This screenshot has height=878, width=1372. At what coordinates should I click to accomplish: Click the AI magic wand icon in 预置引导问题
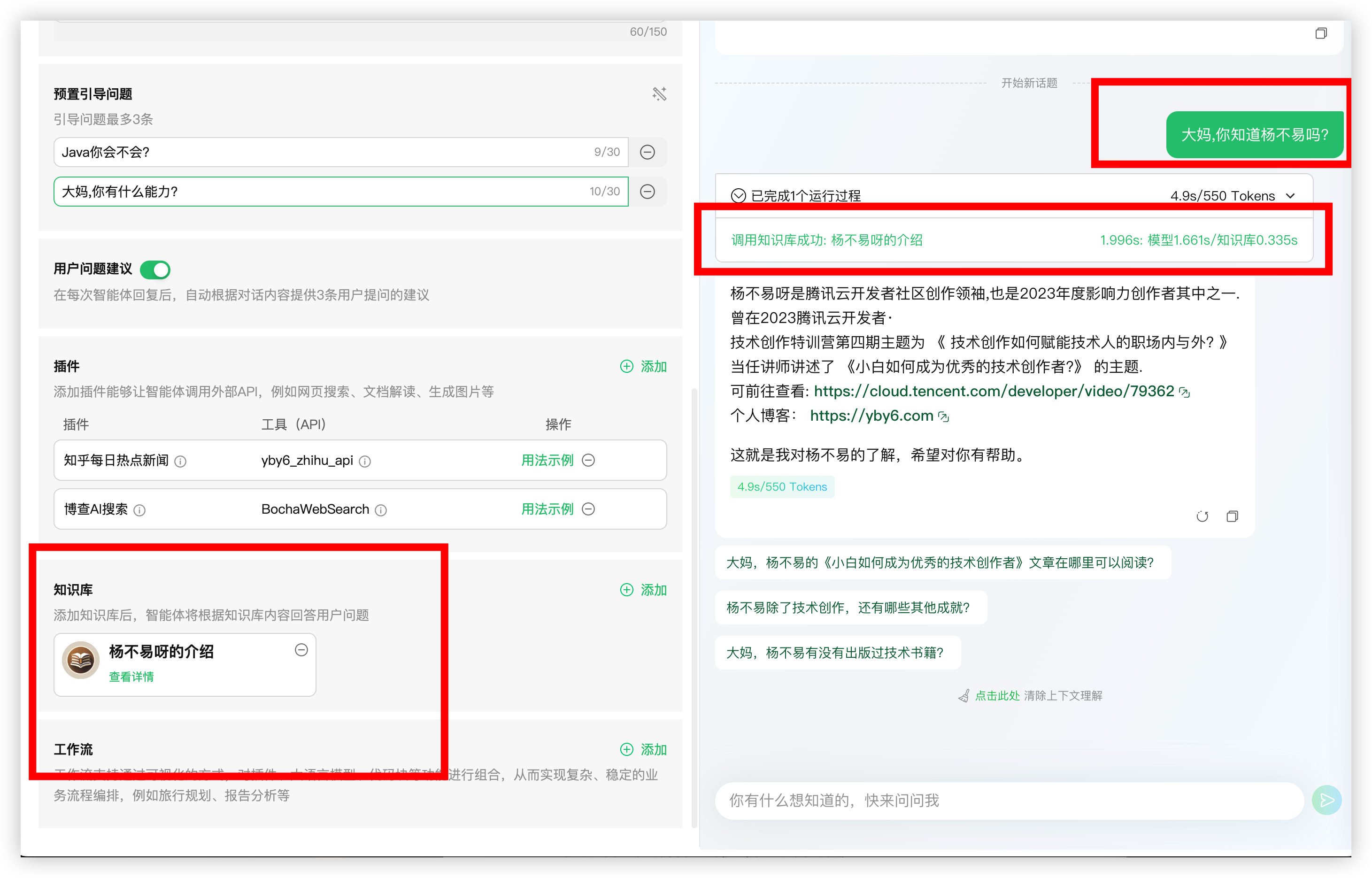click(x=659, y=94)
